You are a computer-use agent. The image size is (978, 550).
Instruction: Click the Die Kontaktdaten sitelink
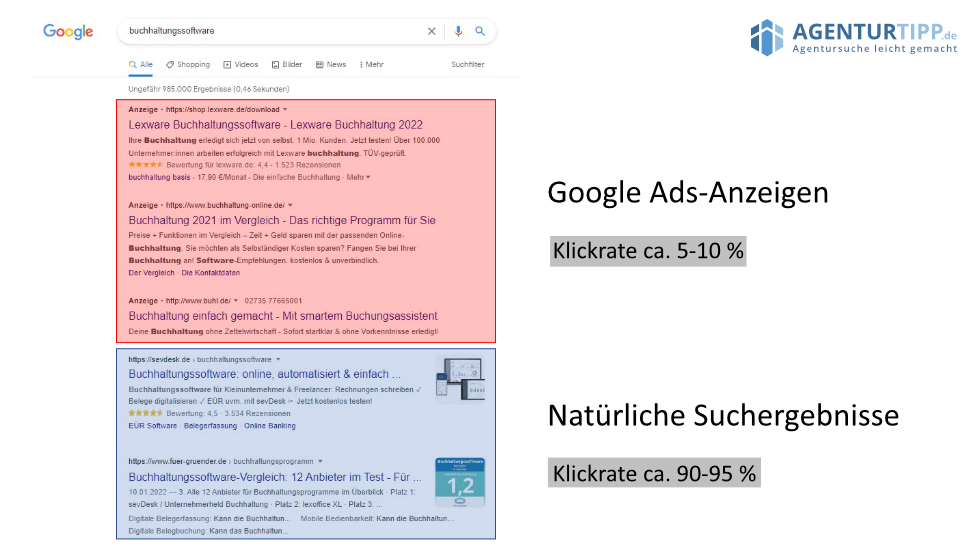point(211,273)
